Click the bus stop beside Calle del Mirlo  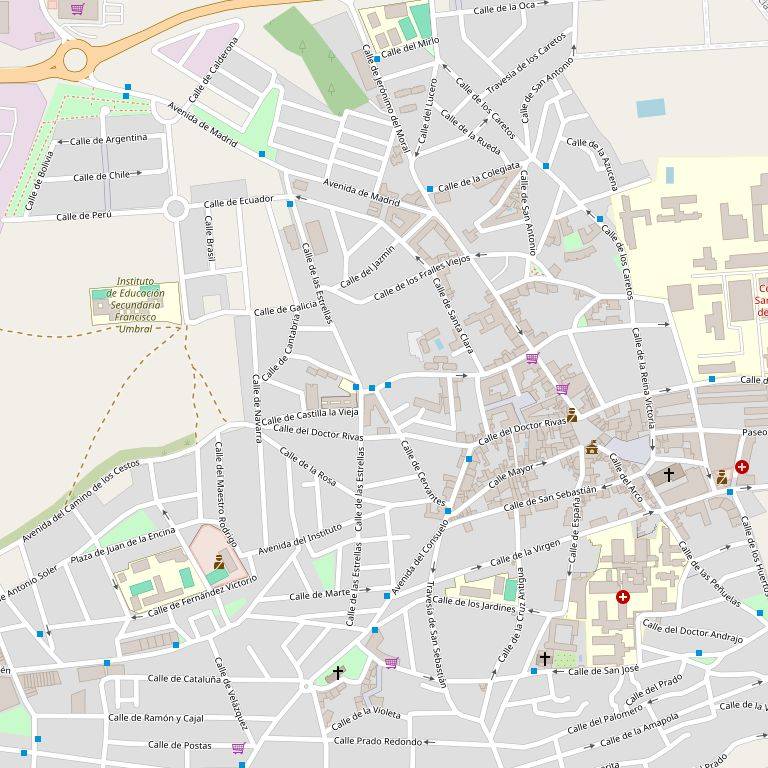(x=377, y=60)
